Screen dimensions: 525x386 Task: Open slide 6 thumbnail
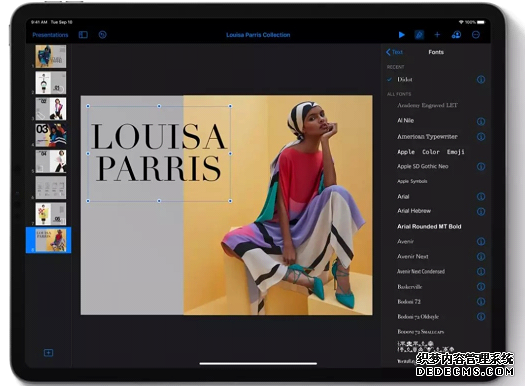[51, 187]
